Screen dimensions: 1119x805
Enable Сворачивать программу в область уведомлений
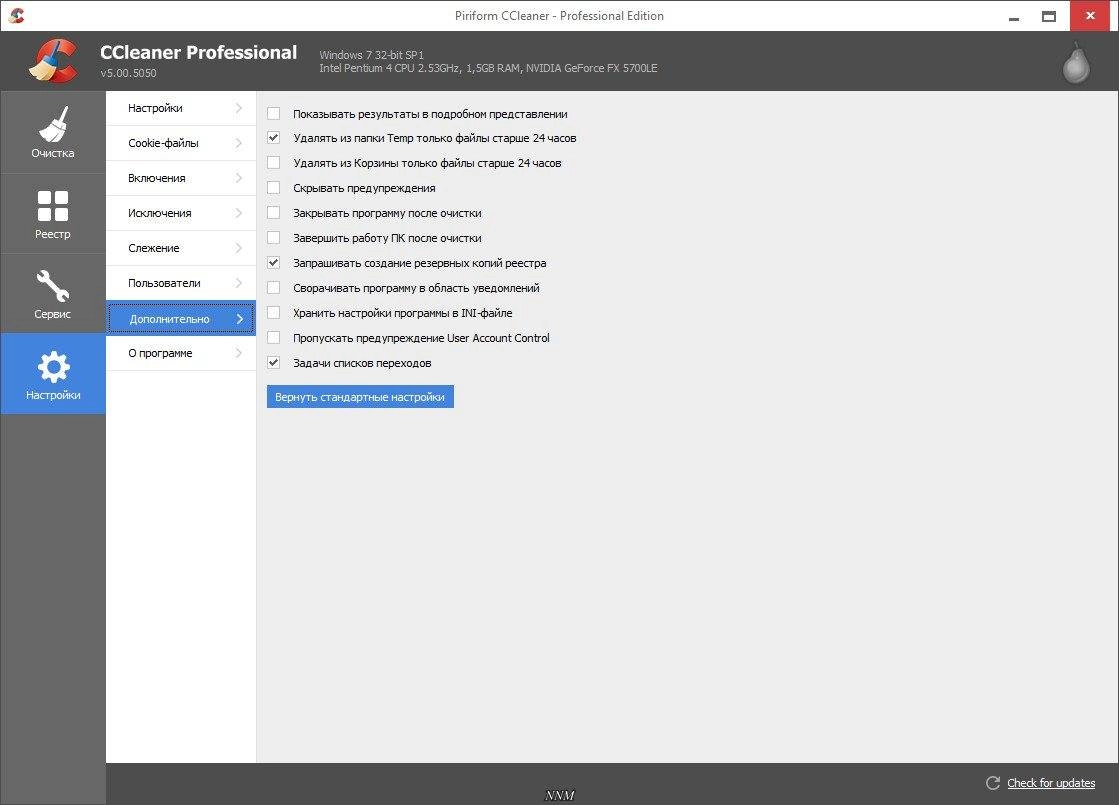point(273,288)
